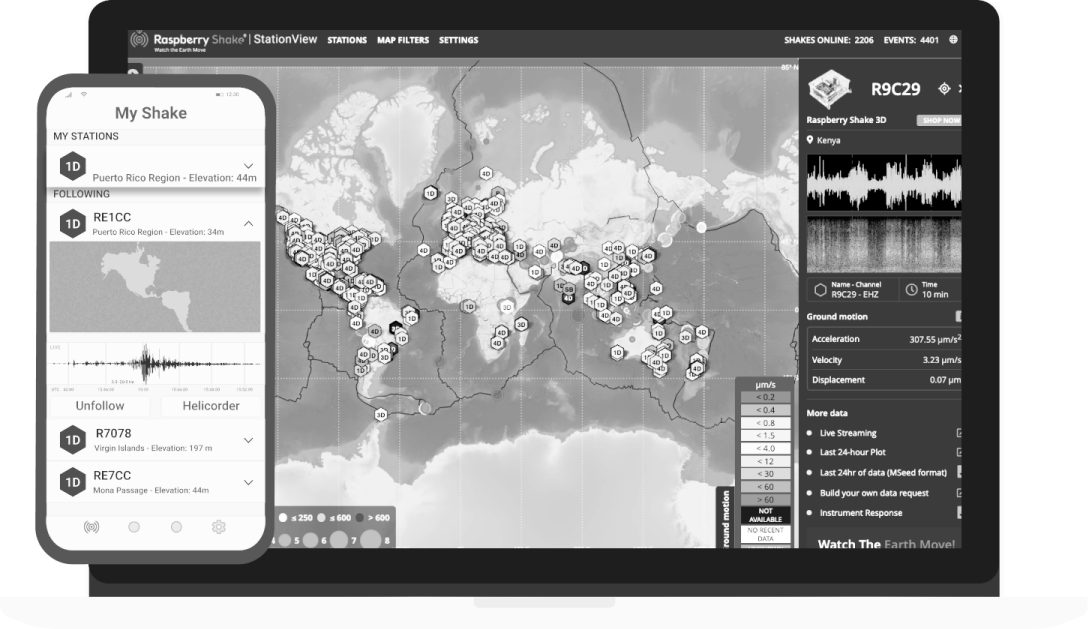Open the MAP FILTERS menu
The image size is (1088, 629).
tap(403, 40)
